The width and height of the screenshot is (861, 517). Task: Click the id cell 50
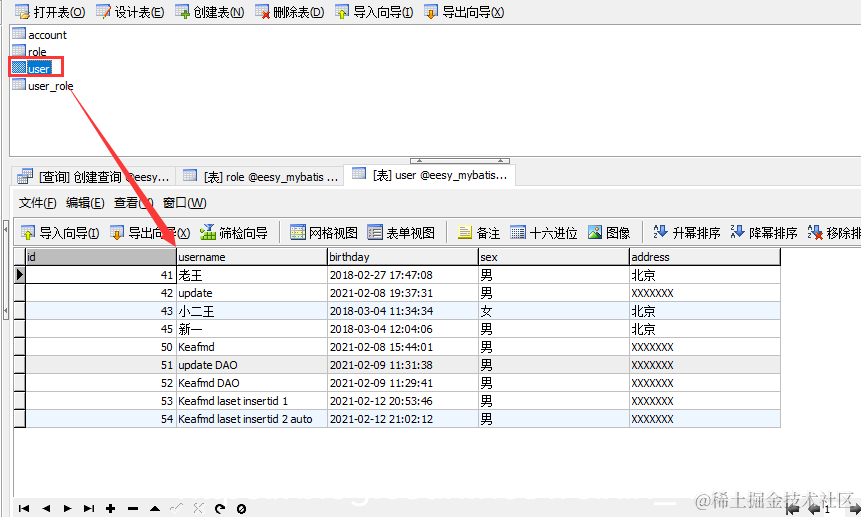click(x=100, y=347)
